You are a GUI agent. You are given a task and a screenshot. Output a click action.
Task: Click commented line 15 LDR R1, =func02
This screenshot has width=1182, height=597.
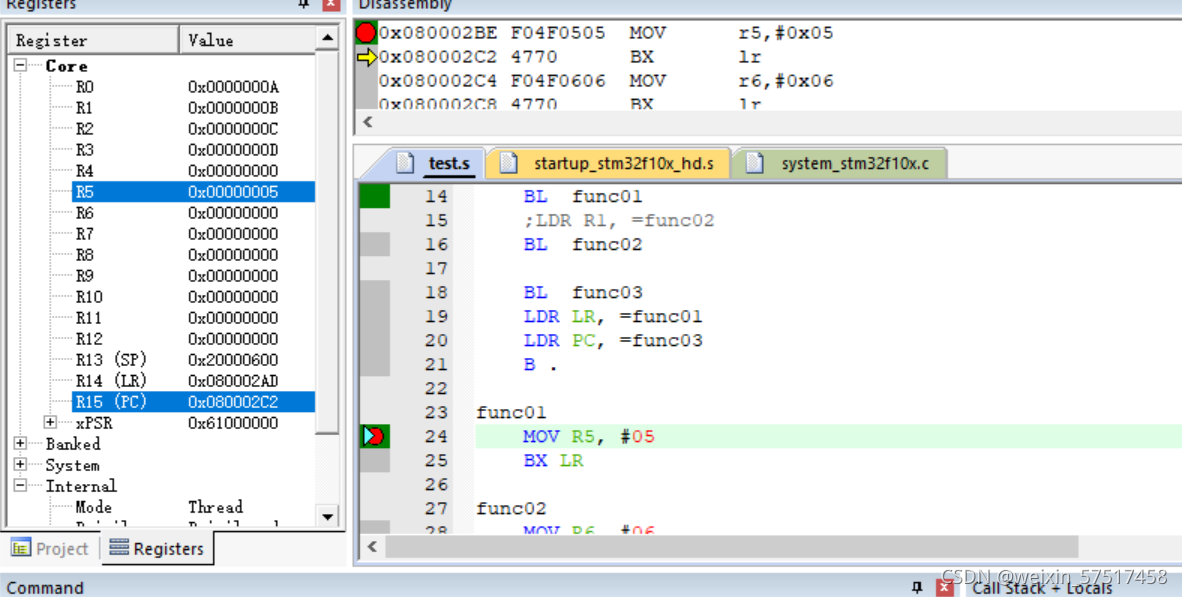pos(619,221)
